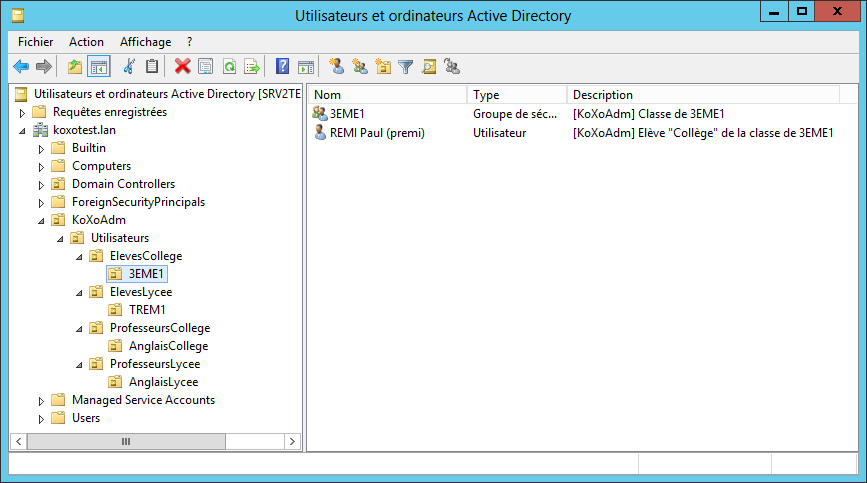Screen dimensions: 867x483
Task: Create a new group with toolbar icon
Action: point(360,67)
